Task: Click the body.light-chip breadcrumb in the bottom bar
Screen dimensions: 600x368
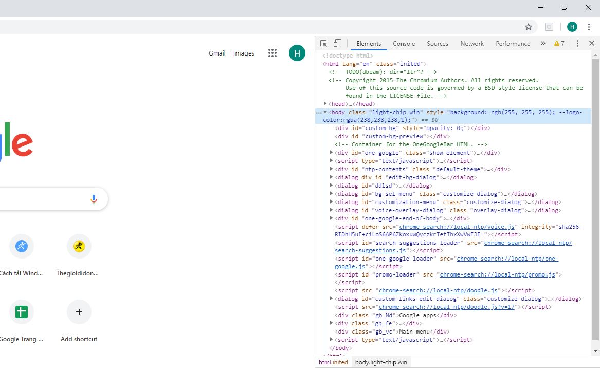Action: point(380,362)
